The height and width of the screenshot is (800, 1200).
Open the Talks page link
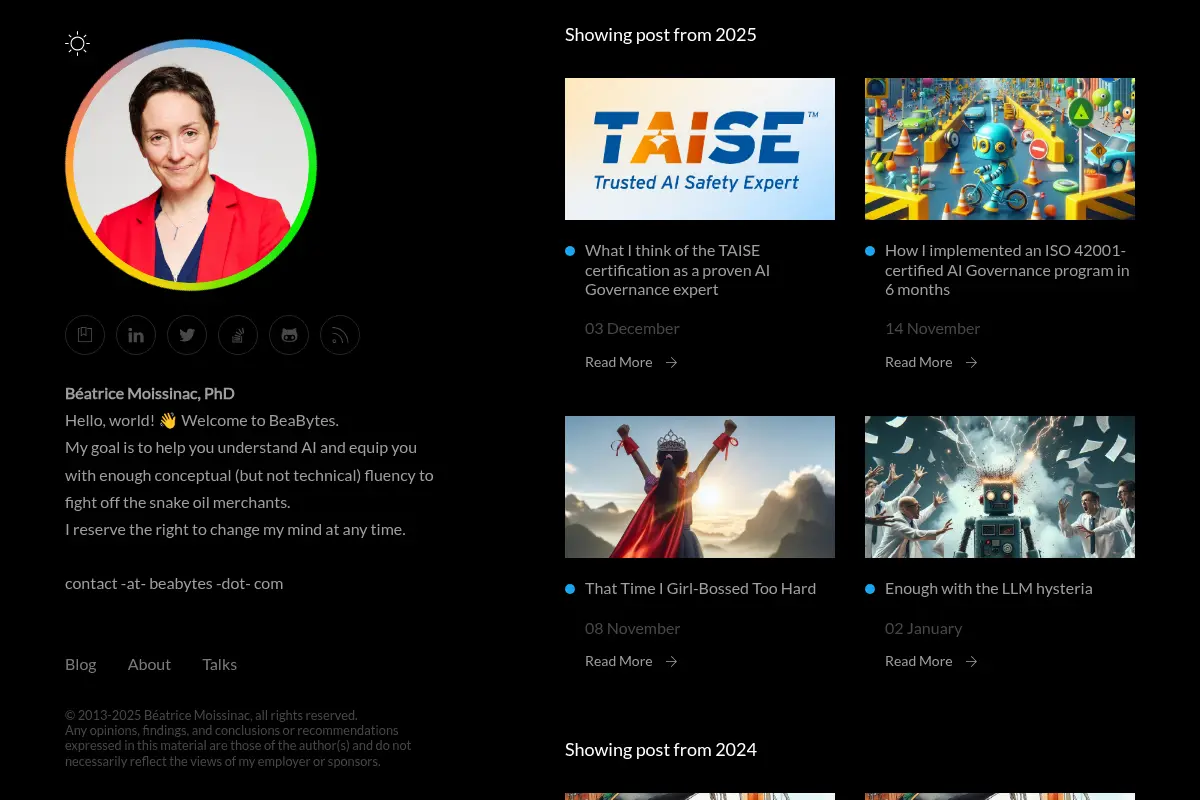[x=219, y=664]
